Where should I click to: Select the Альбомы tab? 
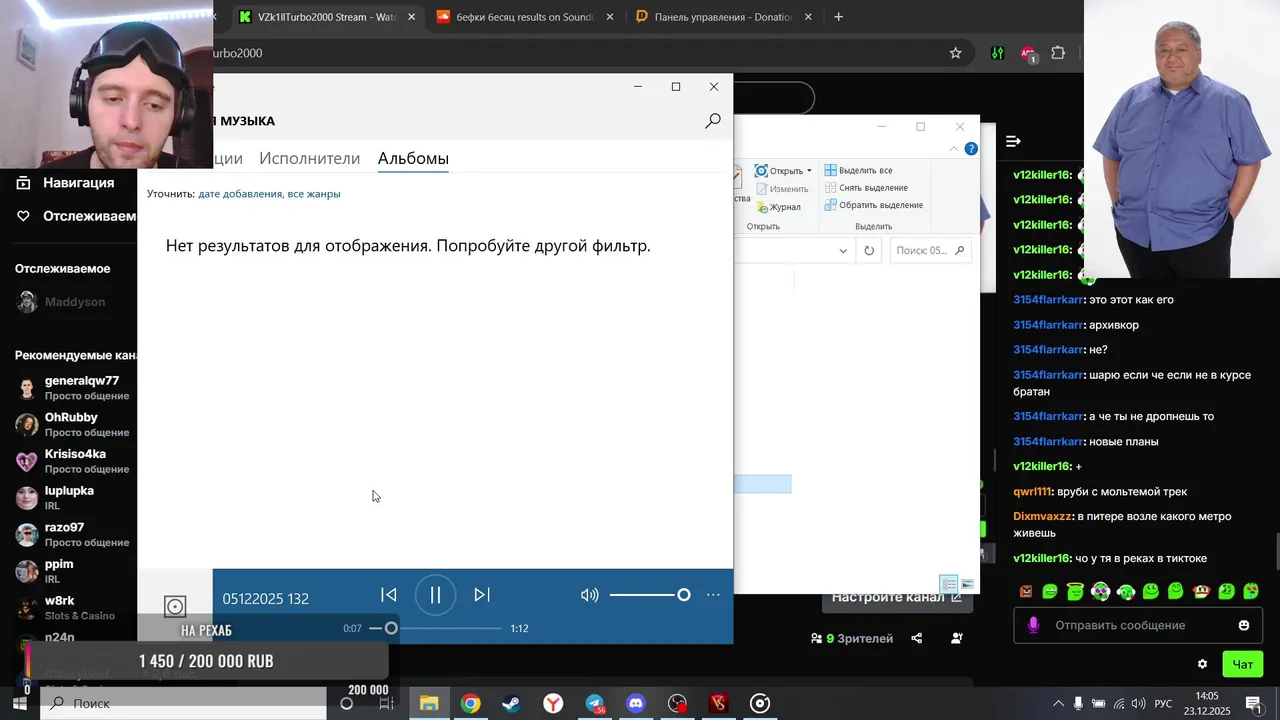413,158
